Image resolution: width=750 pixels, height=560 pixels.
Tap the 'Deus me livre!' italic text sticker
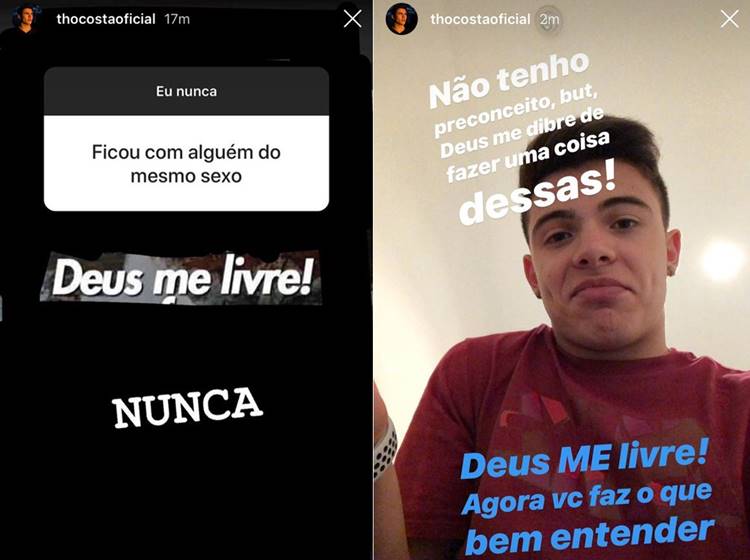click(x=181, y=278)
